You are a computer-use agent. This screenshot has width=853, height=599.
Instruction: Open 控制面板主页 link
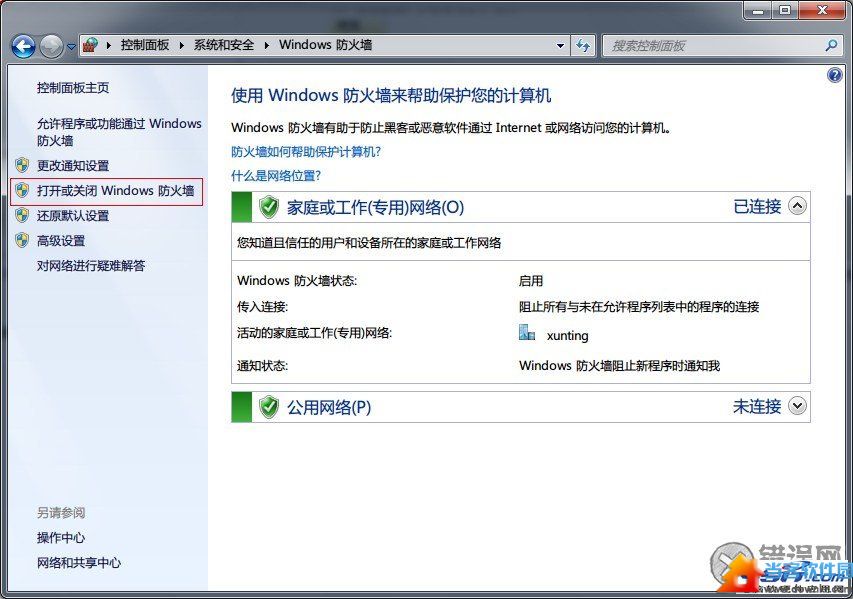(73, 88)
